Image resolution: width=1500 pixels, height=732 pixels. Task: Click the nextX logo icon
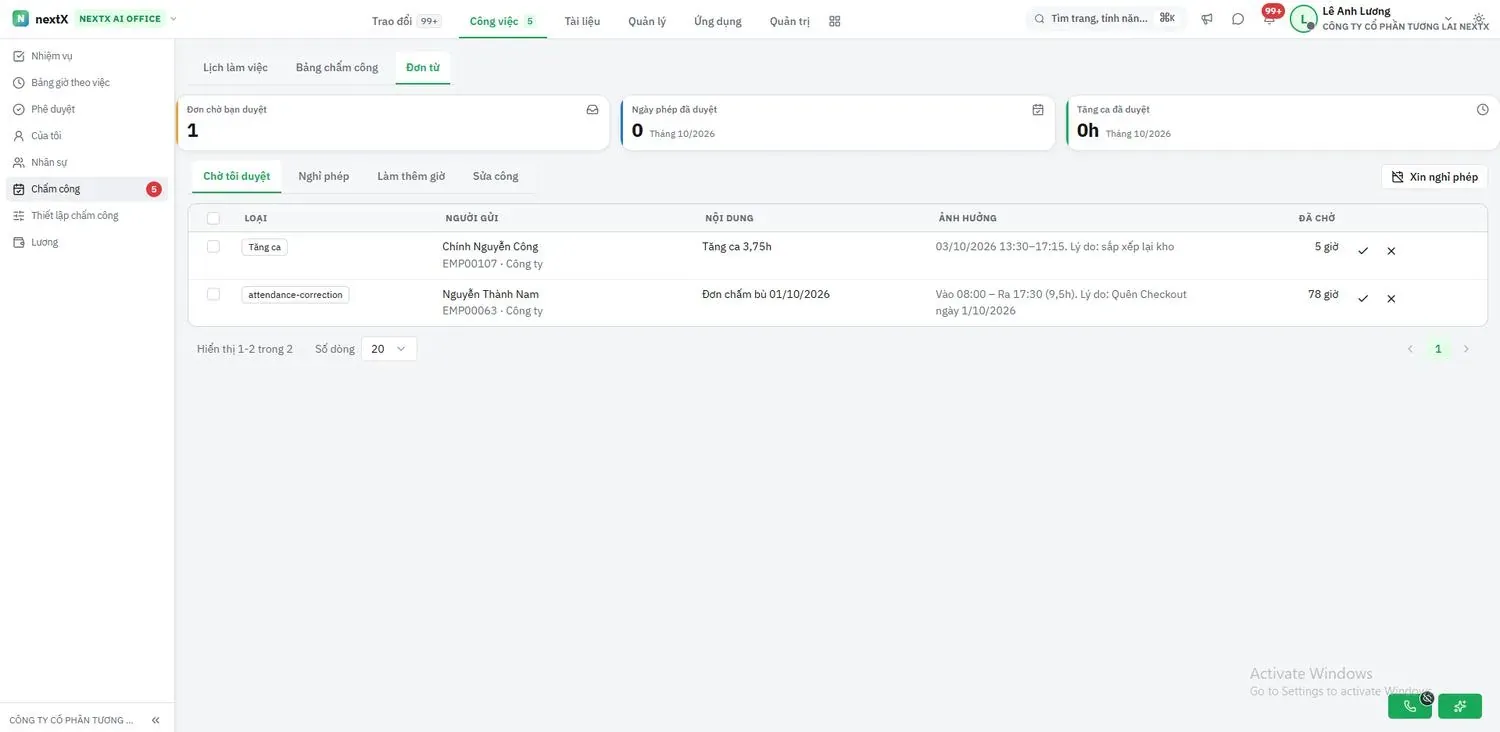20,19
